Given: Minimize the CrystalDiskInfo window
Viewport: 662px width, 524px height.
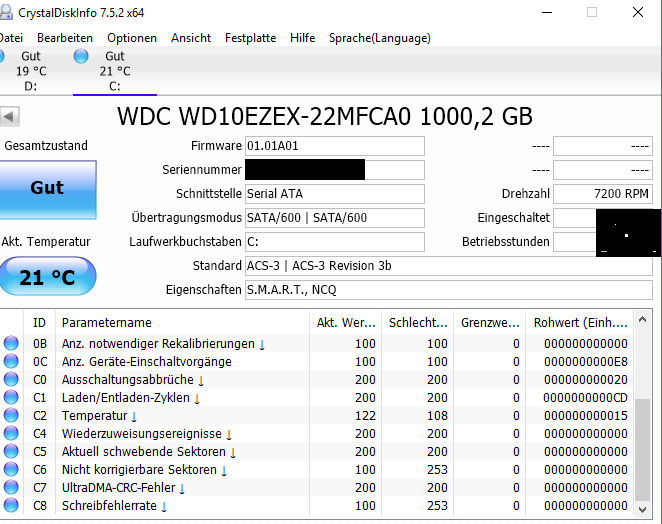Looking at the screenshot, I should tap(547, 13).
